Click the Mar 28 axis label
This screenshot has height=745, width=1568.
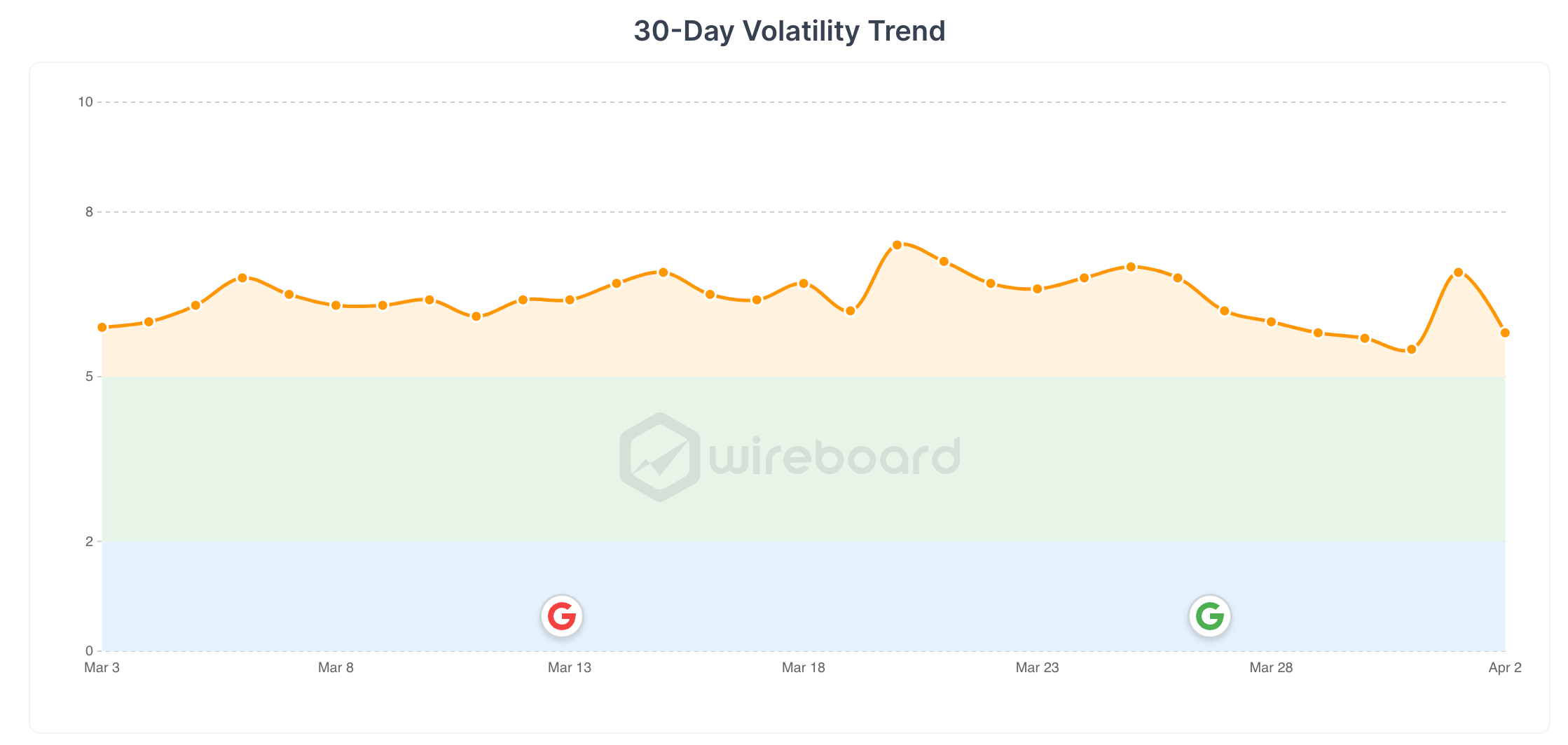pos(1271,667)
